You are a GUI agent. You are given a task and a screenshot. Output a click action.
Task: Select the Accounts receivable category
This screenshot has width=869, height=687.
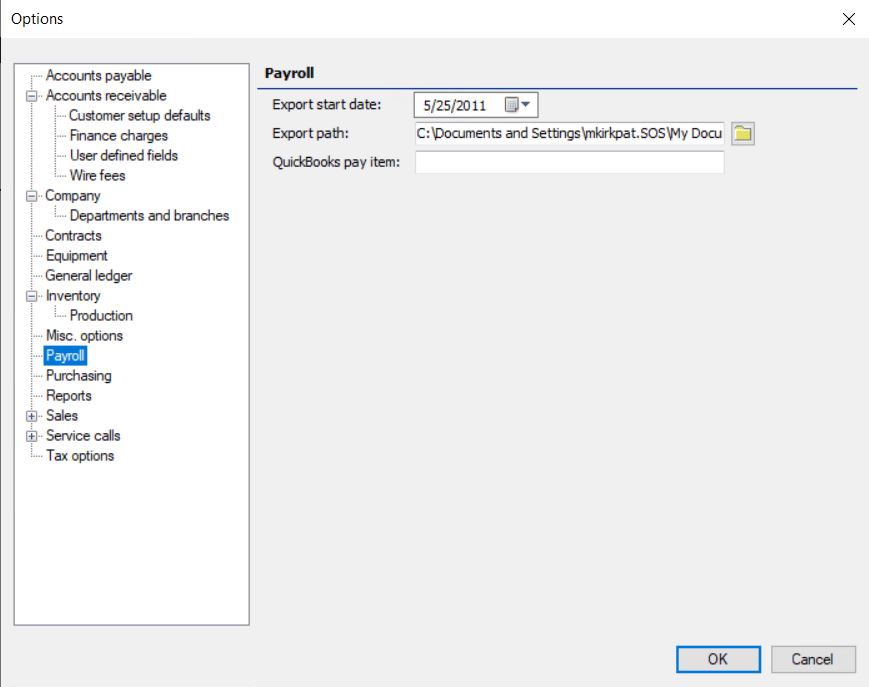[x=106, y=95]
